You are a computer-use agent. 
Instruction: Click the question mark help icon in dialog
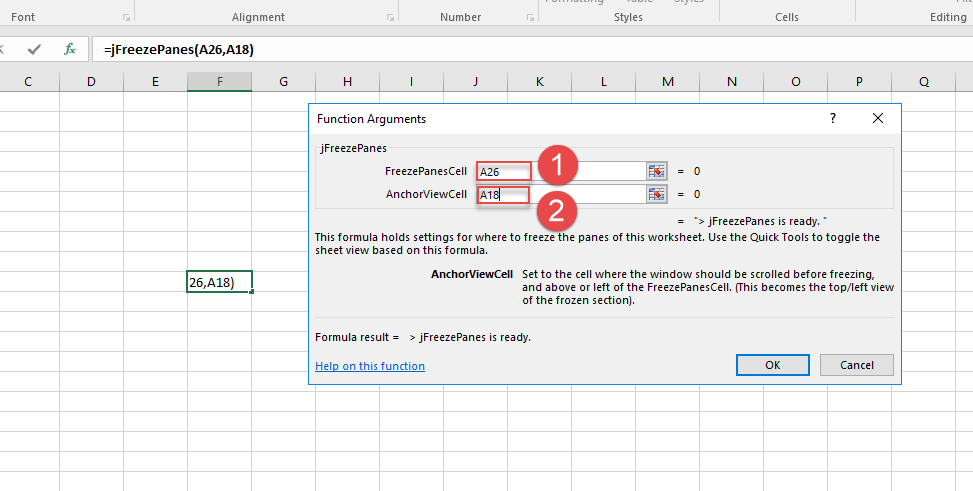coord(832,118)
